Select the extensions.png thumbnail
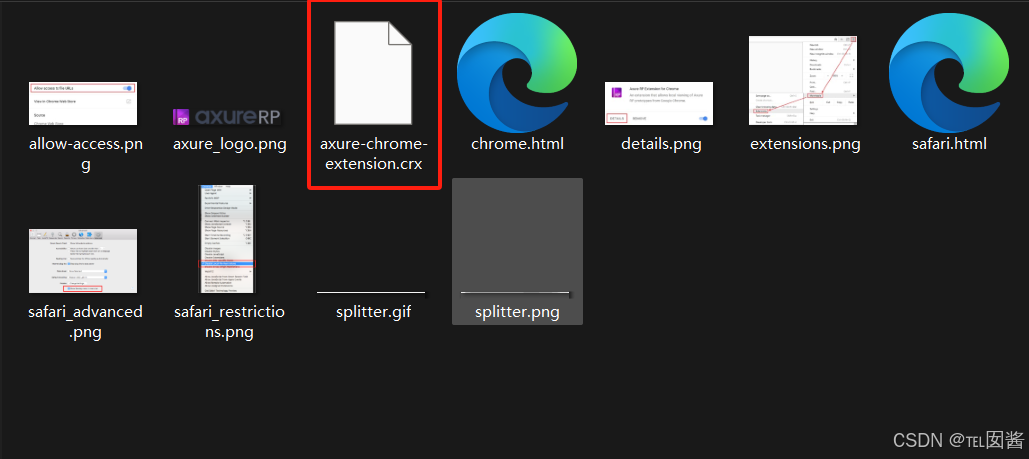Image resolution: width=1029 pixels, height=459 pixels. click(x=803, y=81)
